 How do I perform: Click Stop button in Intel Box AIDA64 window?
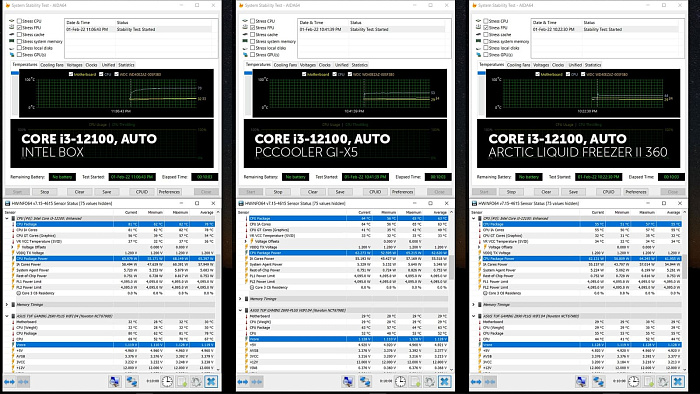click(x=45, y=192)
